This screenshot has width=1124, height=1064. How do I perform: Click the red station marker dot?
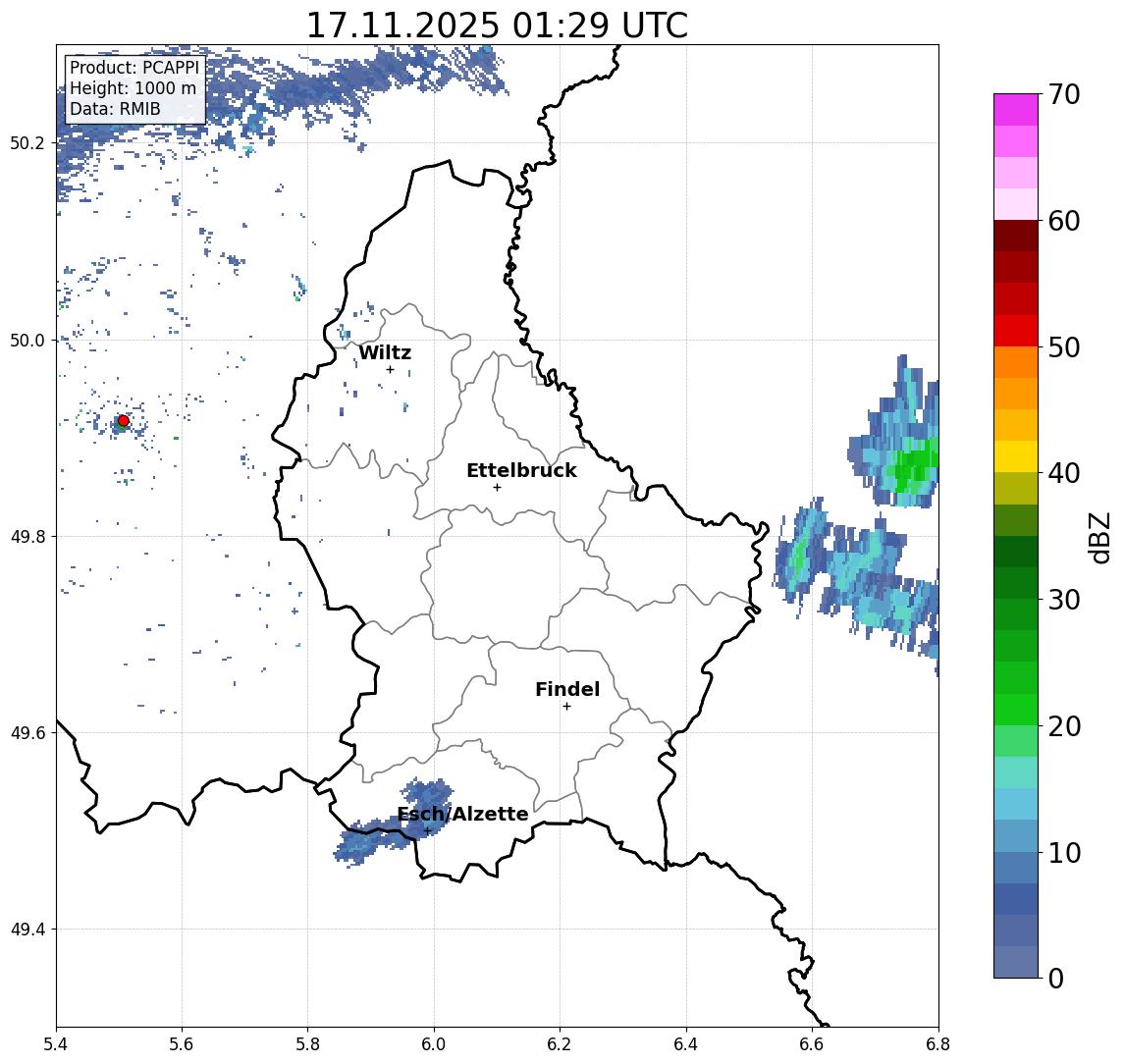click(124, 421)
